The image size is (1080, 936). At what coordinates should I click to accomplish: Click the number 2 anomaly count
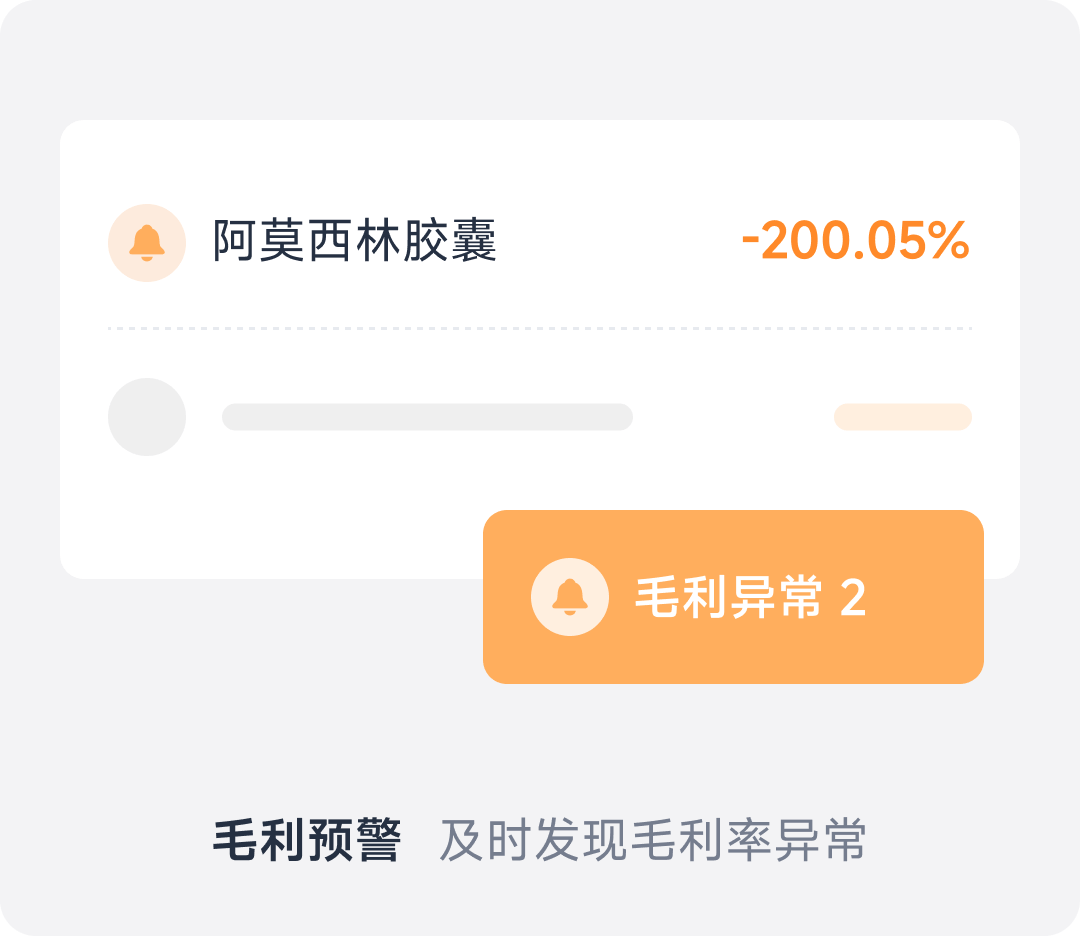(853, 598)
